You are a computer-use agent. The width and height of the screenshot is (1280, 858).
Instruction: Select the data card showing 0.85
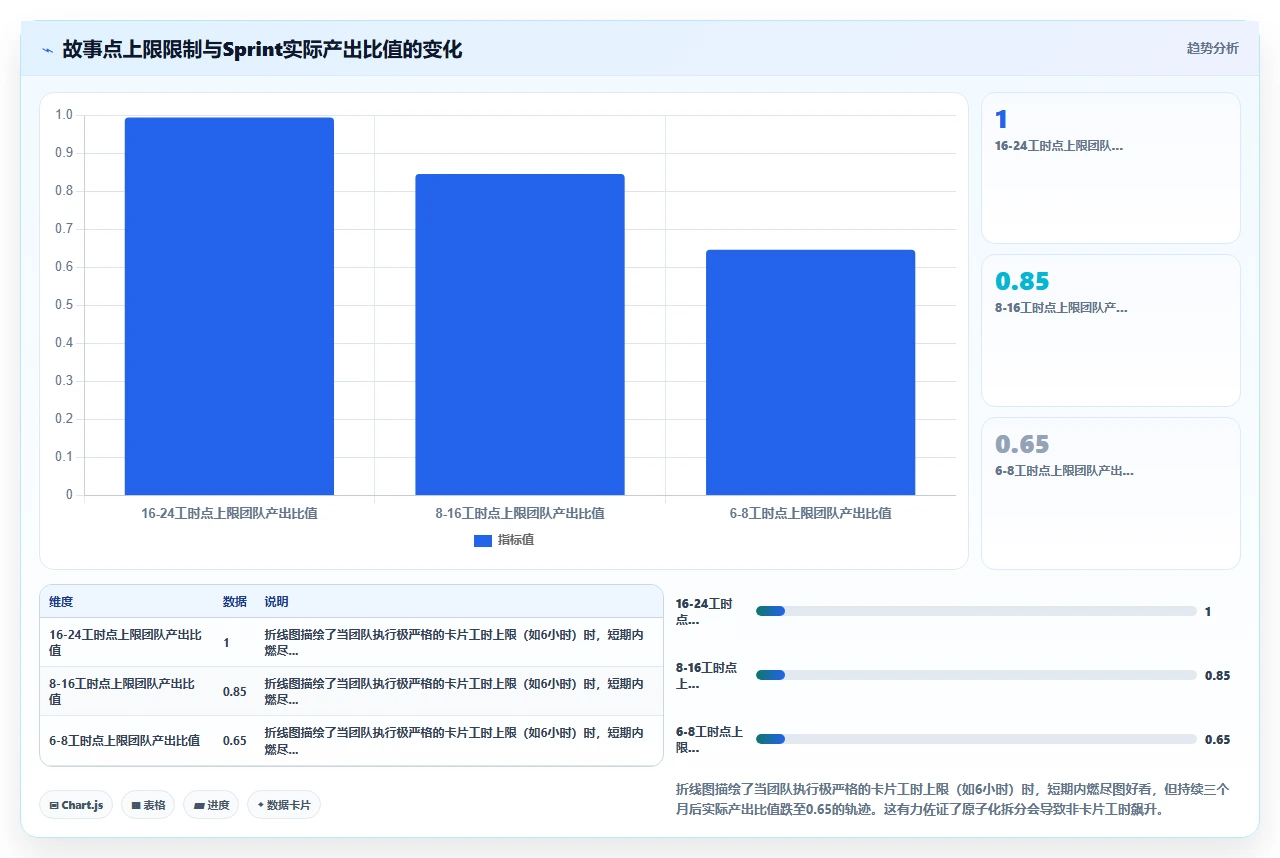1111,330
